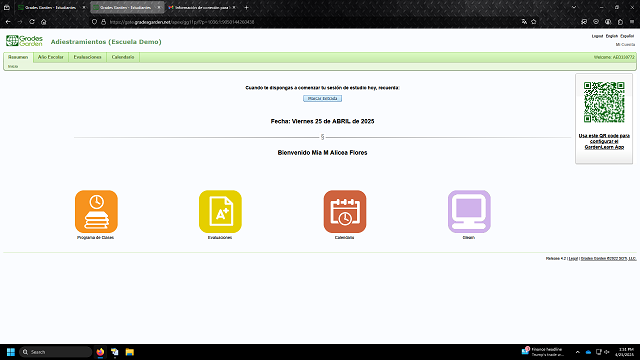Open File Explorer from taskbar

[x=130, y=352]
